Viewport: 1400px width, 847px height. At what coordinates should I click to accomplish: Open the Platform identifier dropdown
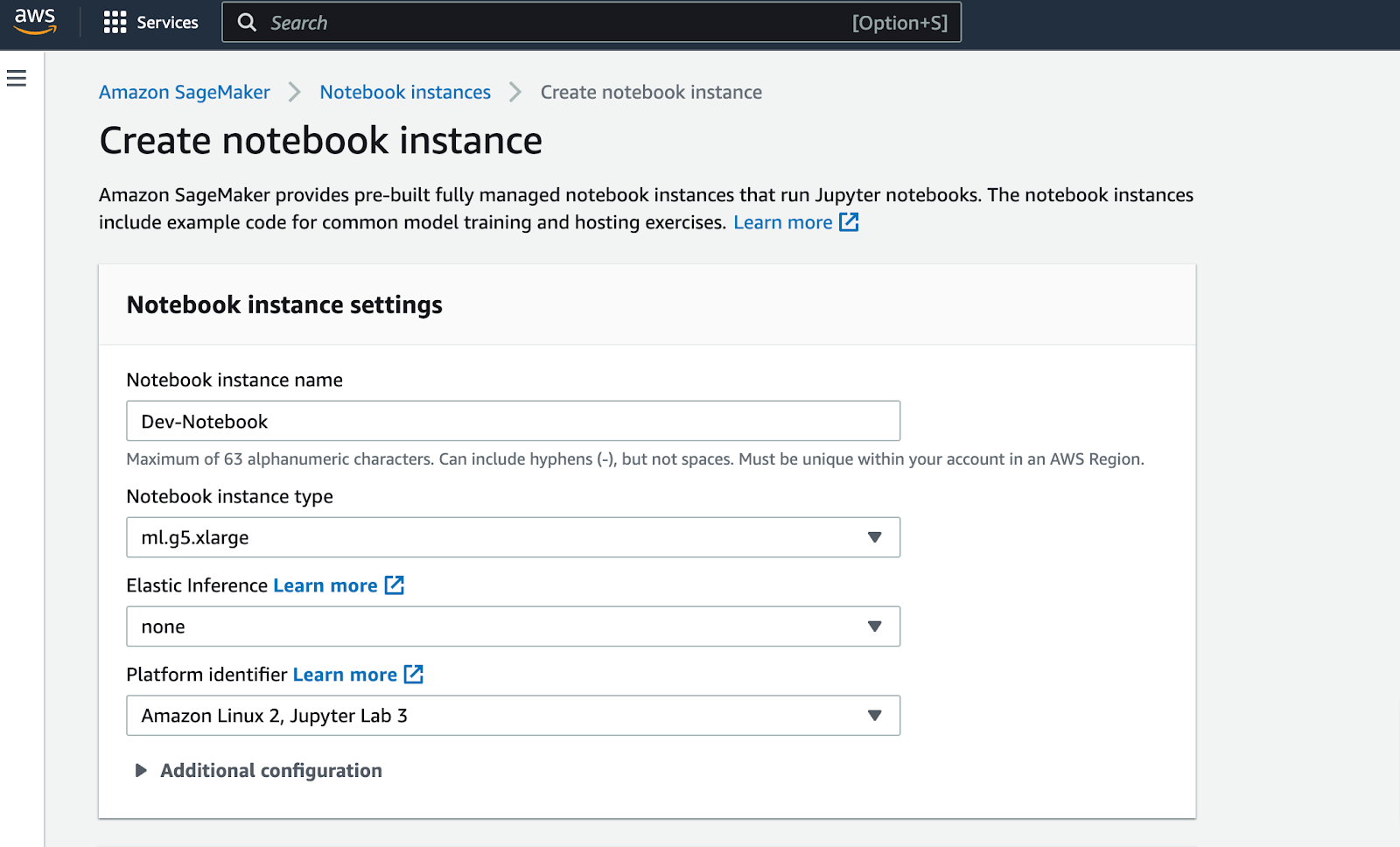coord(513,716)
